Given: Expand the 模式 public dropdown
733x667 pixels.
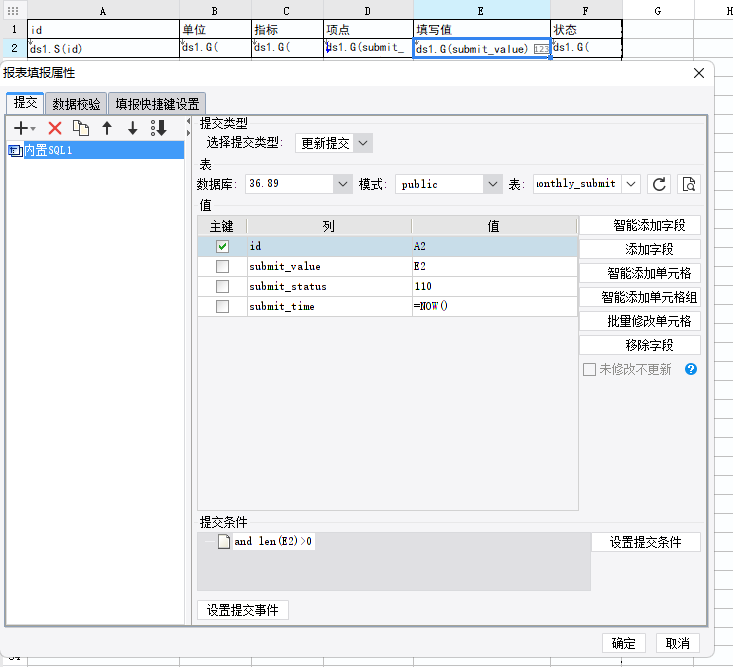Looking at the screenshot, I should (492, 184).
